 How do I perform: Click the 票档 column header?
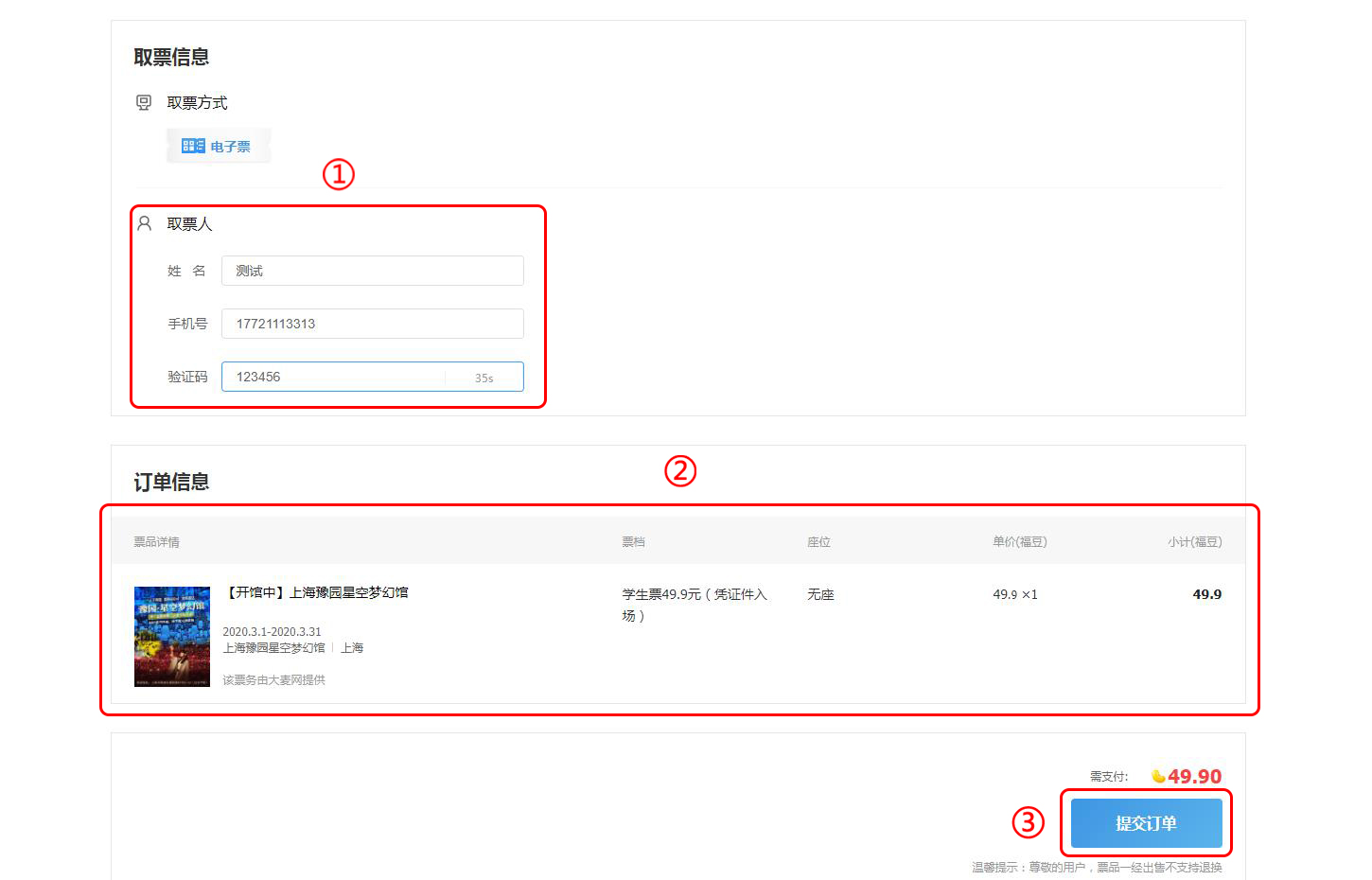pyautogui.click(x=633, y=542)
